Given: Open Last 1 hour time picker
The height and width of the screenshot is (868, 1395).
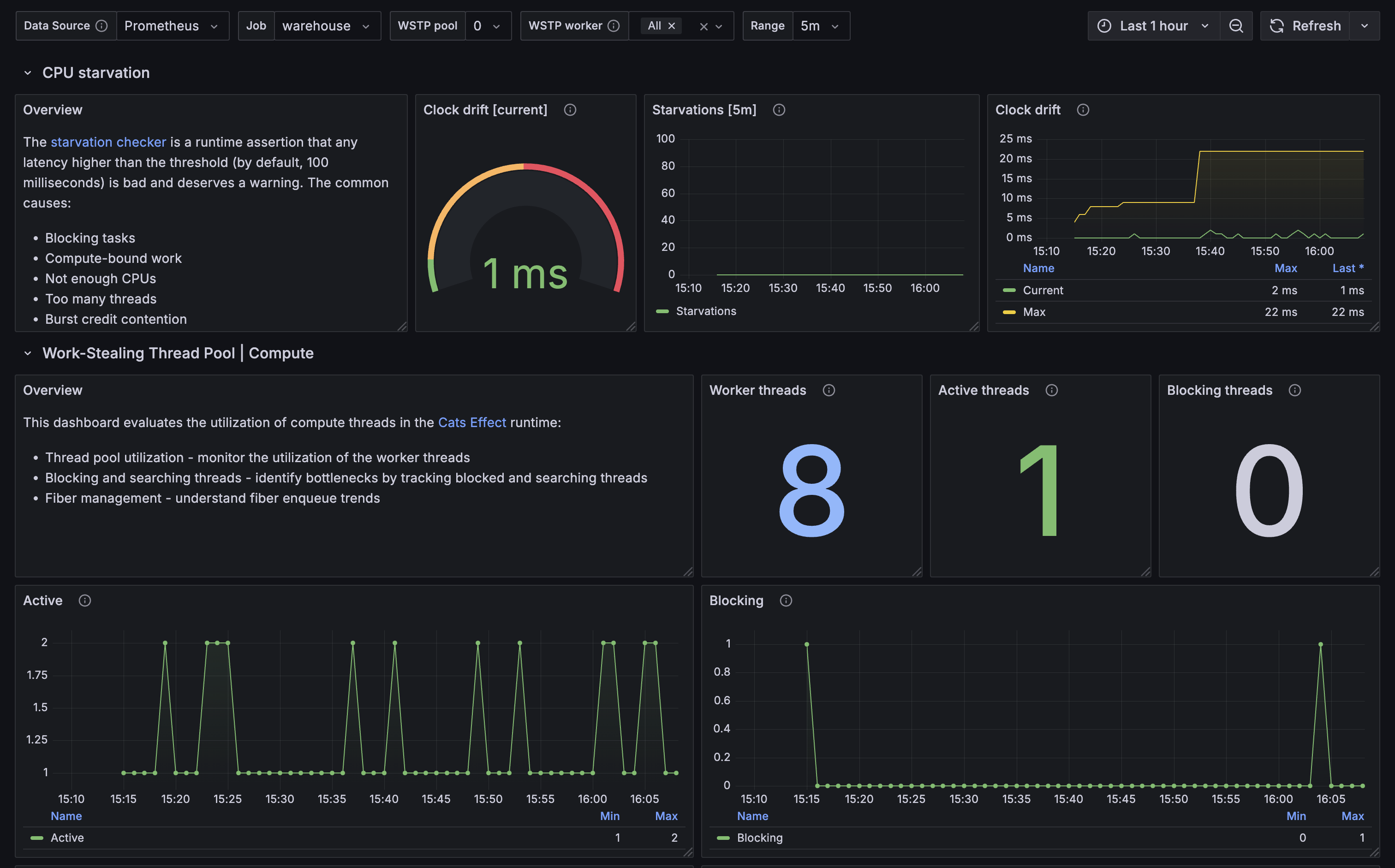Looking at the screenshot, I should coord(1154,26).
